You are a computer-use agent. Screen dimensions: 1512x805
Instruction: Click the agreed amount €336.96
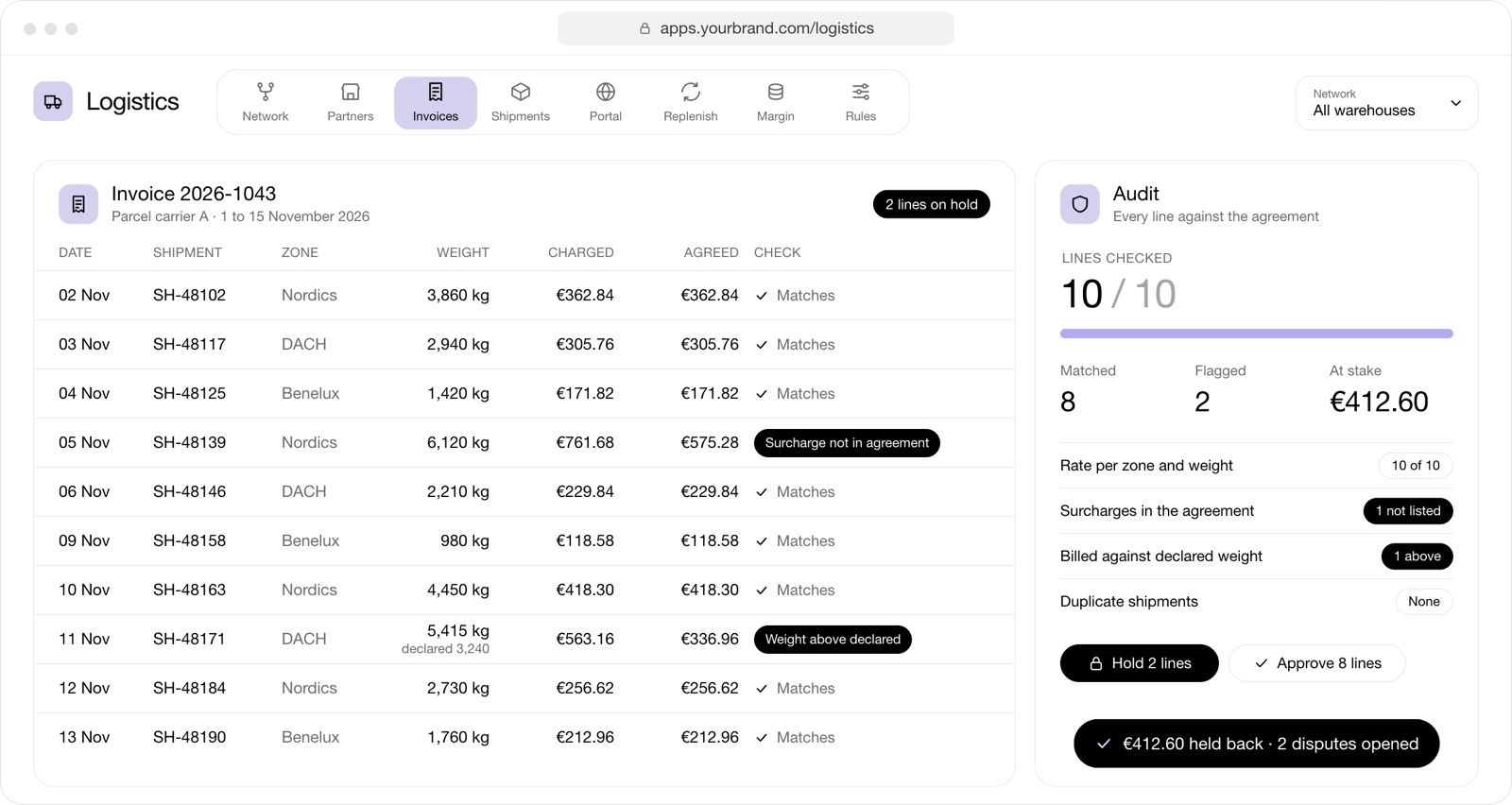(x=710, y=640)
